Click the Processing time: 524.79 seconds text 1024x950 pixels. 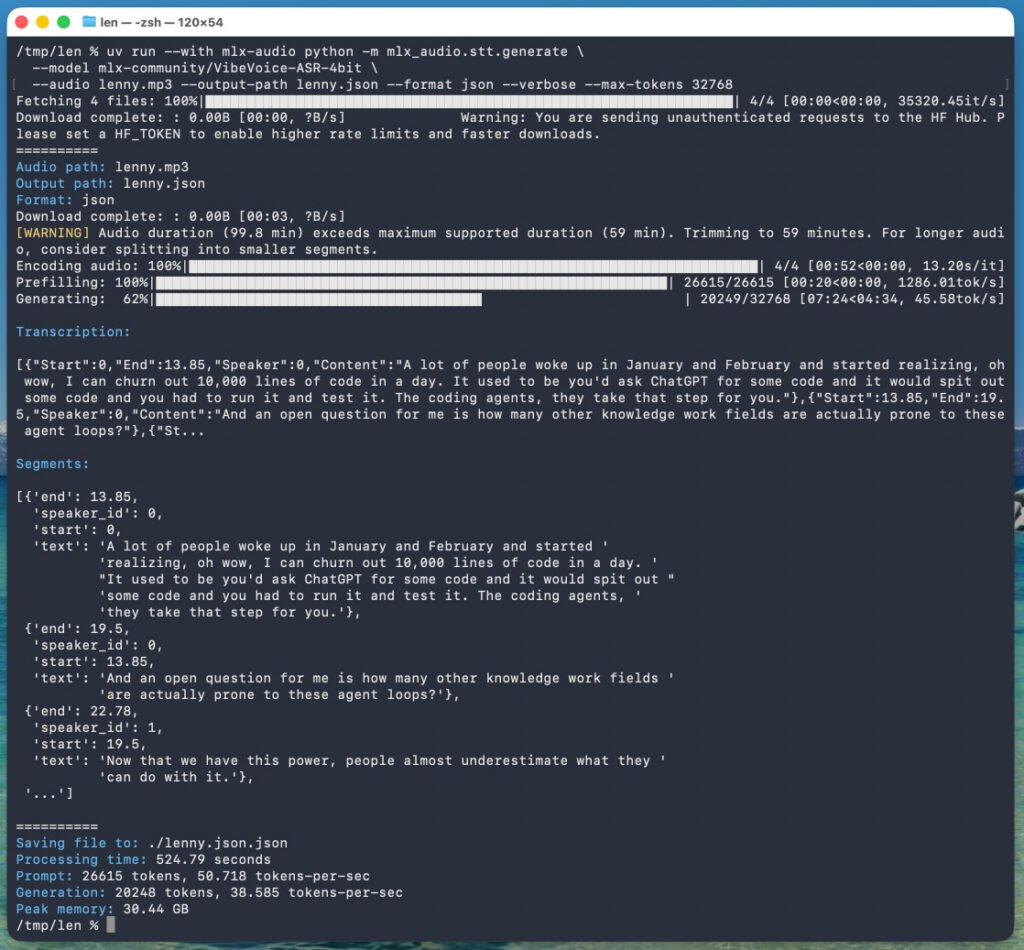point(145,859)
